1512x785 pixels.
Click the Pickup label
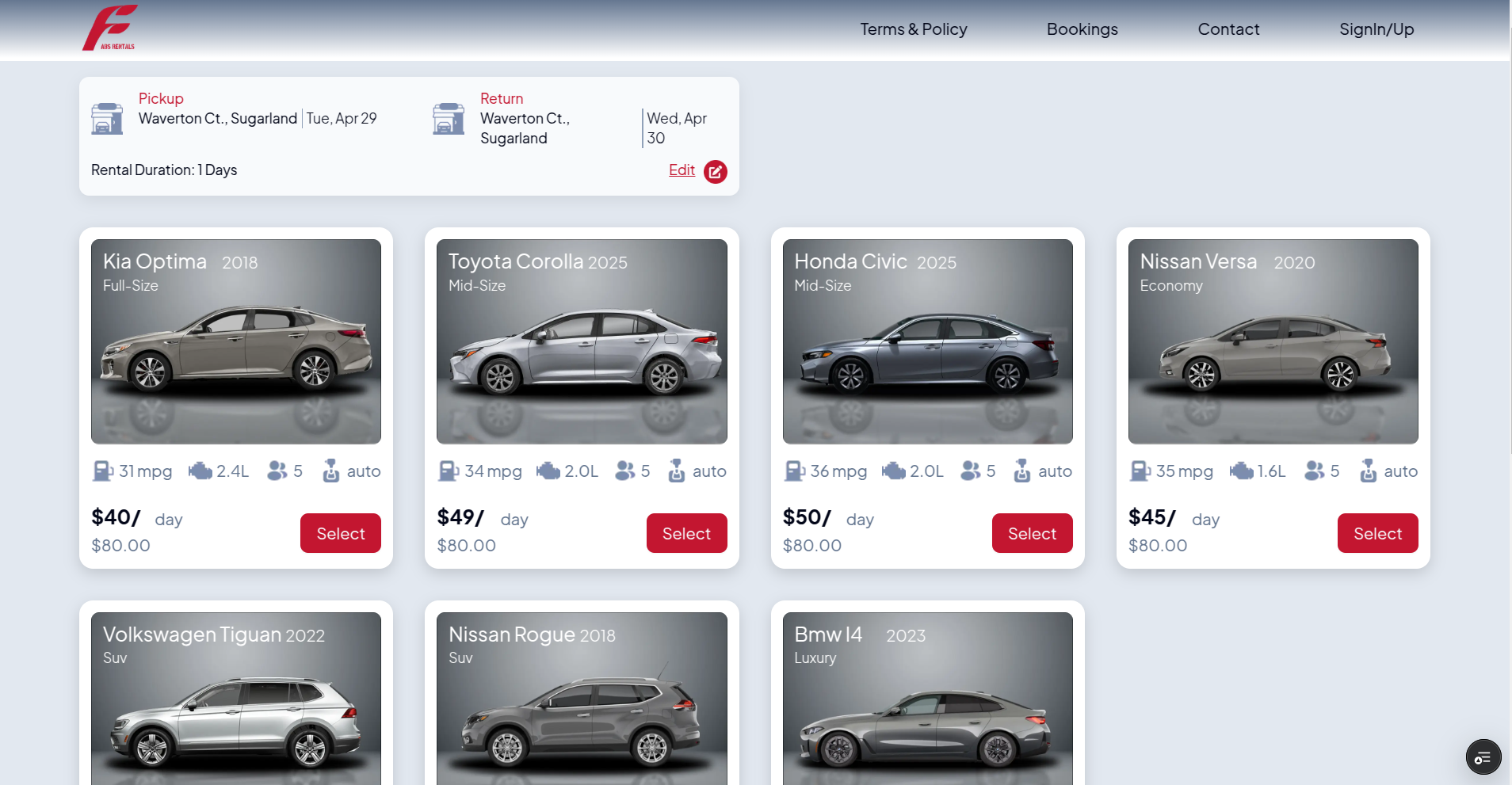coord(161,98)
